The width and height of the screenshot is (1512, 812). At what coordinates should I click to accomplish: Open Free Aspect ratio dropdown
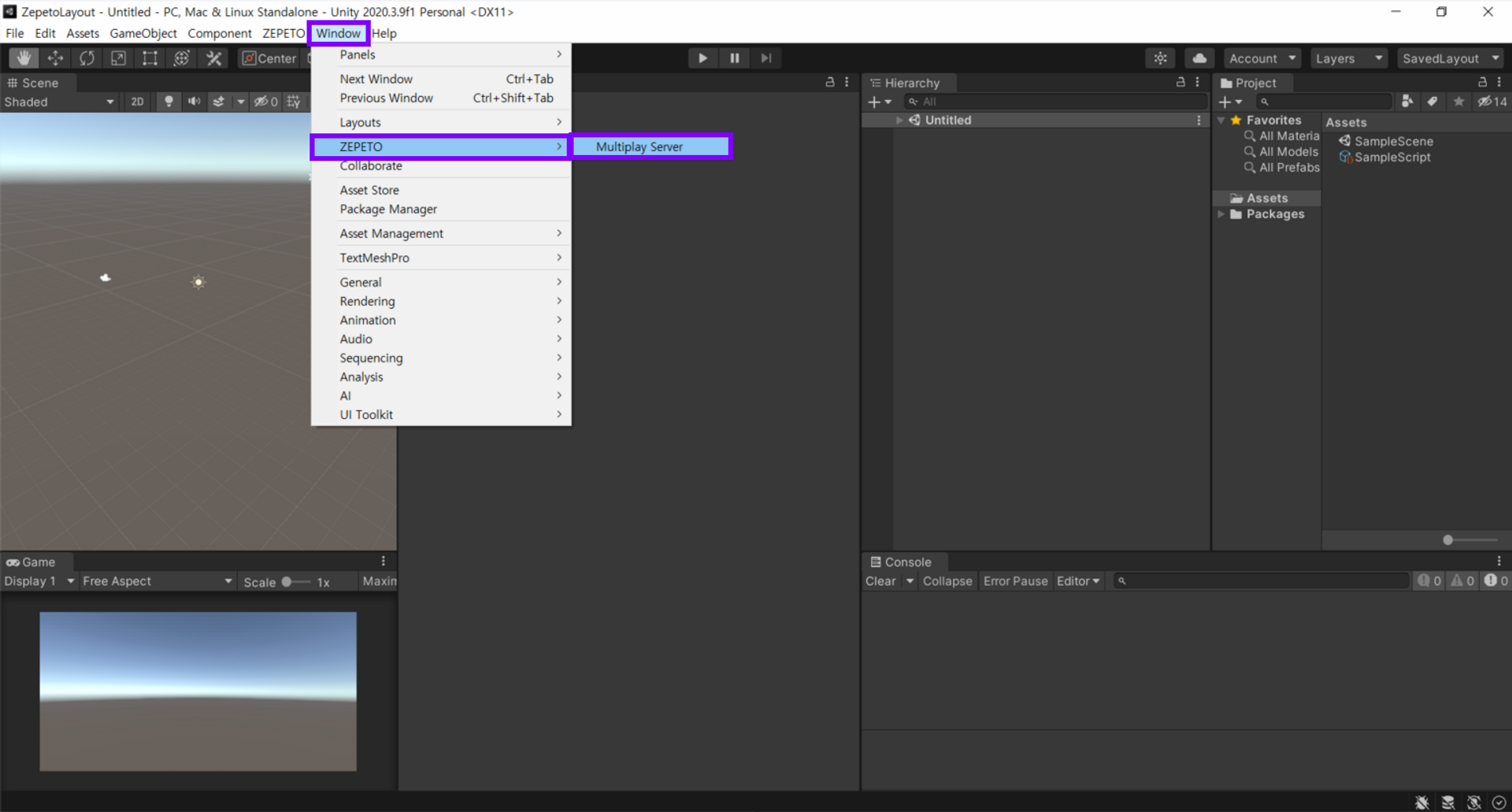157,581
